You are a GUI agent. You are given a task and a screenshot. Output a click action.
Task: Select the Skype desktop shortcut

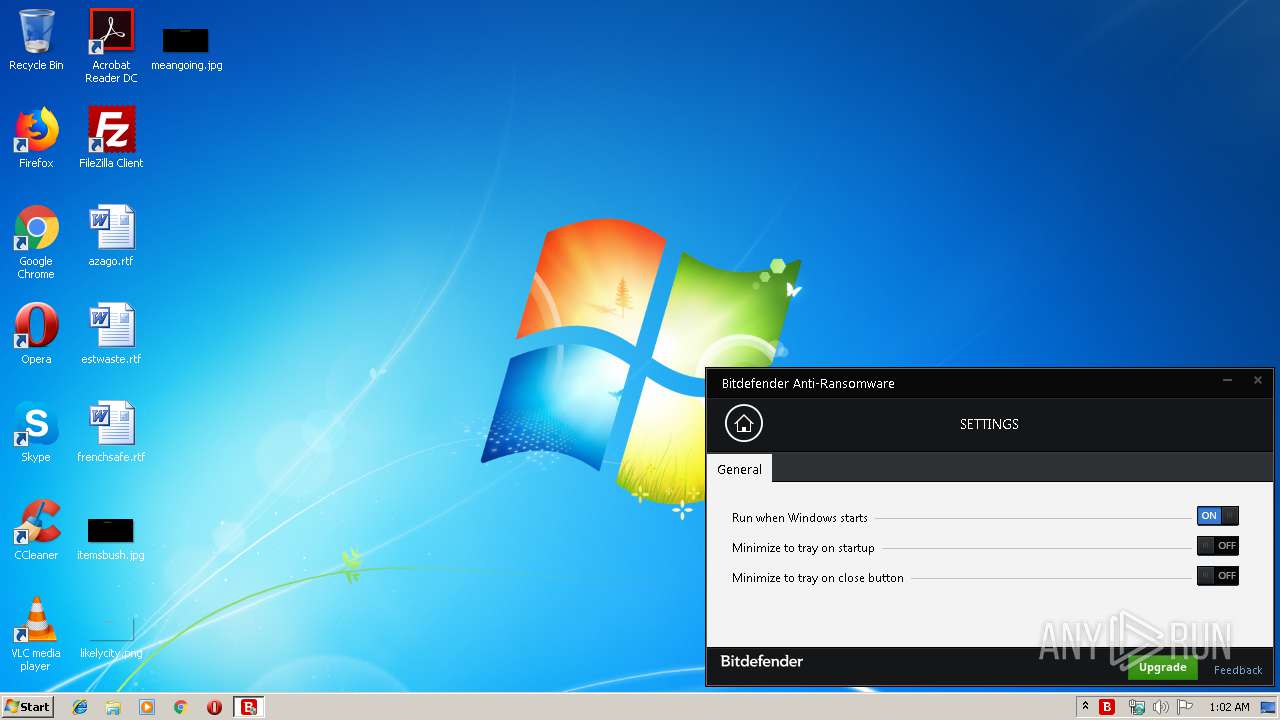(x=36, y=432)
